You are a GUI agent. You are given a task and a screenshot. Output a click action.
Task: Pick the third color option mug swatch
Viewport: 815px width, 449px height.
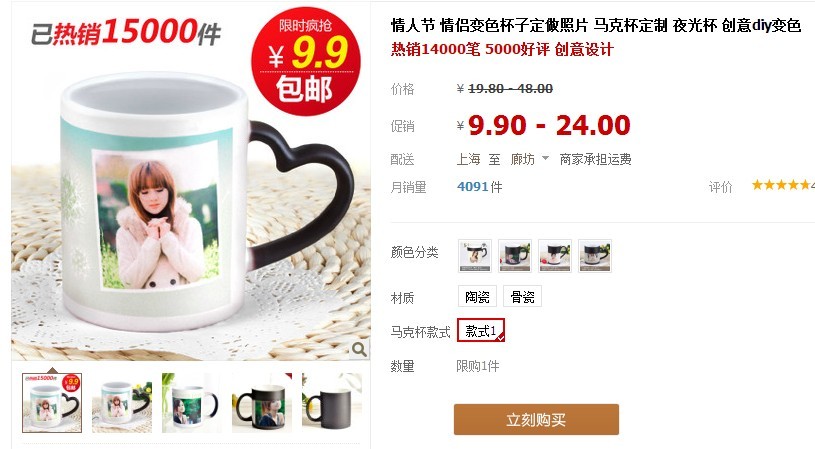coord(555,256)
